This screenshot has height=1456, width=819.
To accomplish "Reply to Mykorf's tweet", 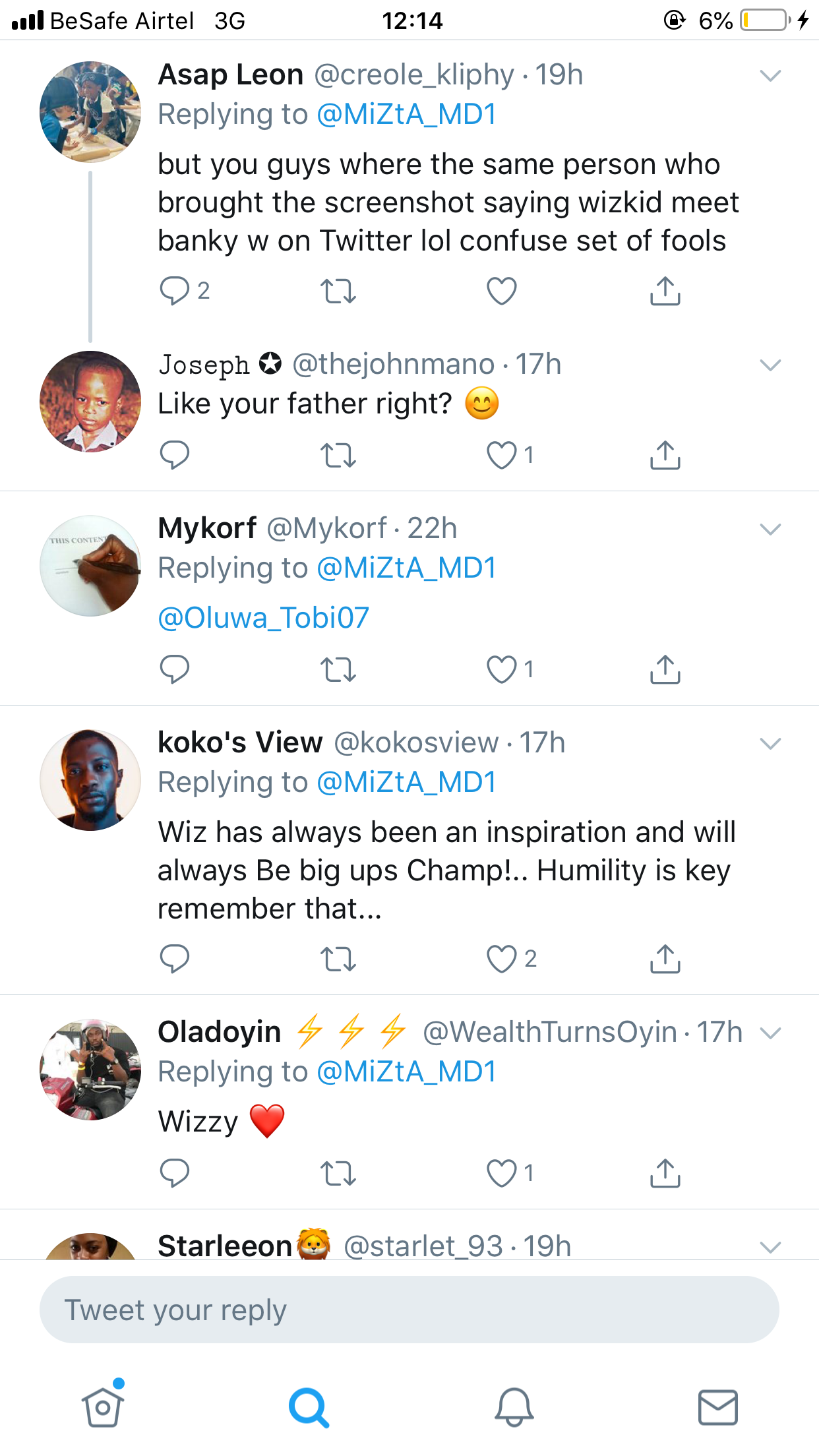I will coord(175,669).
